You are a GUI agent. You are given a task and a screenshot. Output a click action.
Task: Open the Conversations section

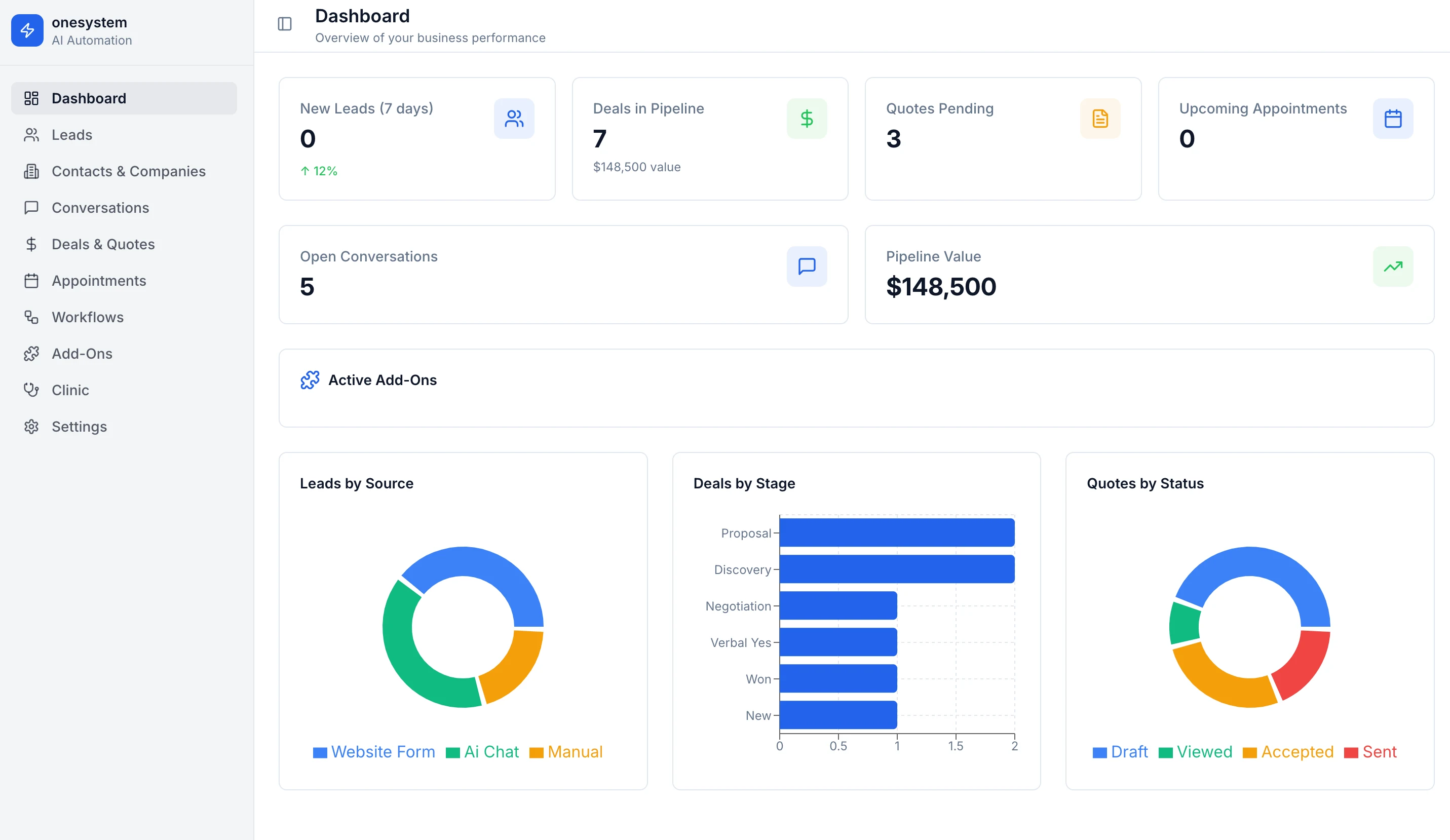100,208
